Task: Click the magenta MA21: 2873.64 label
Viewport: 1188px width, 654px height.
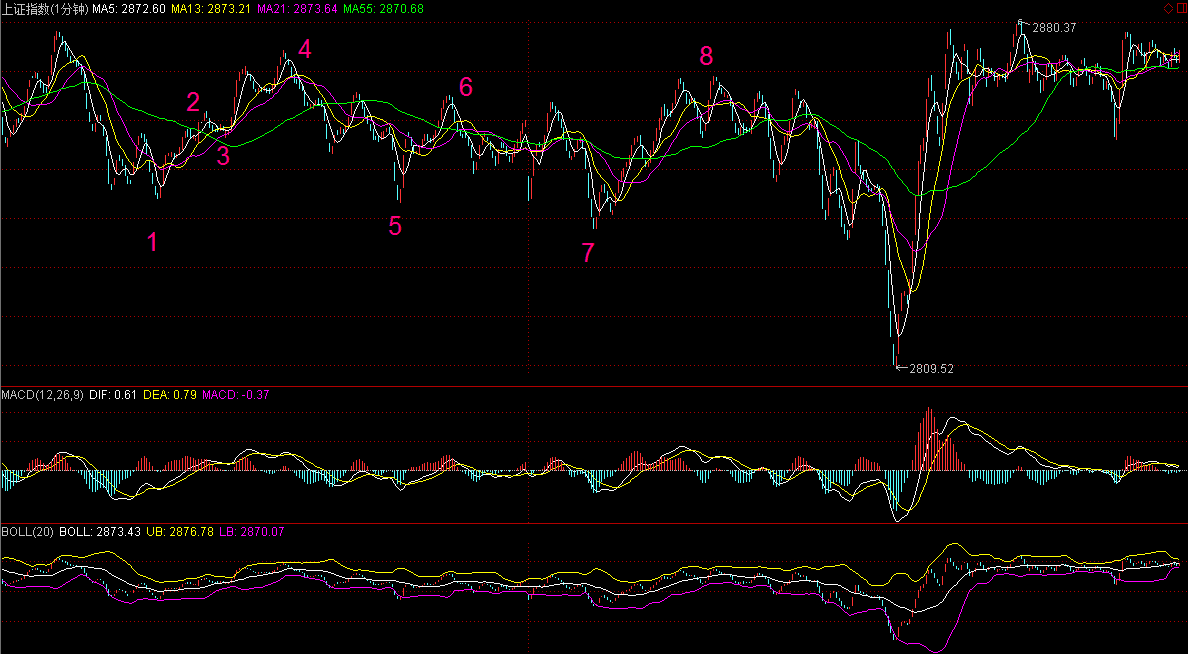Action: tap(297, 9)
